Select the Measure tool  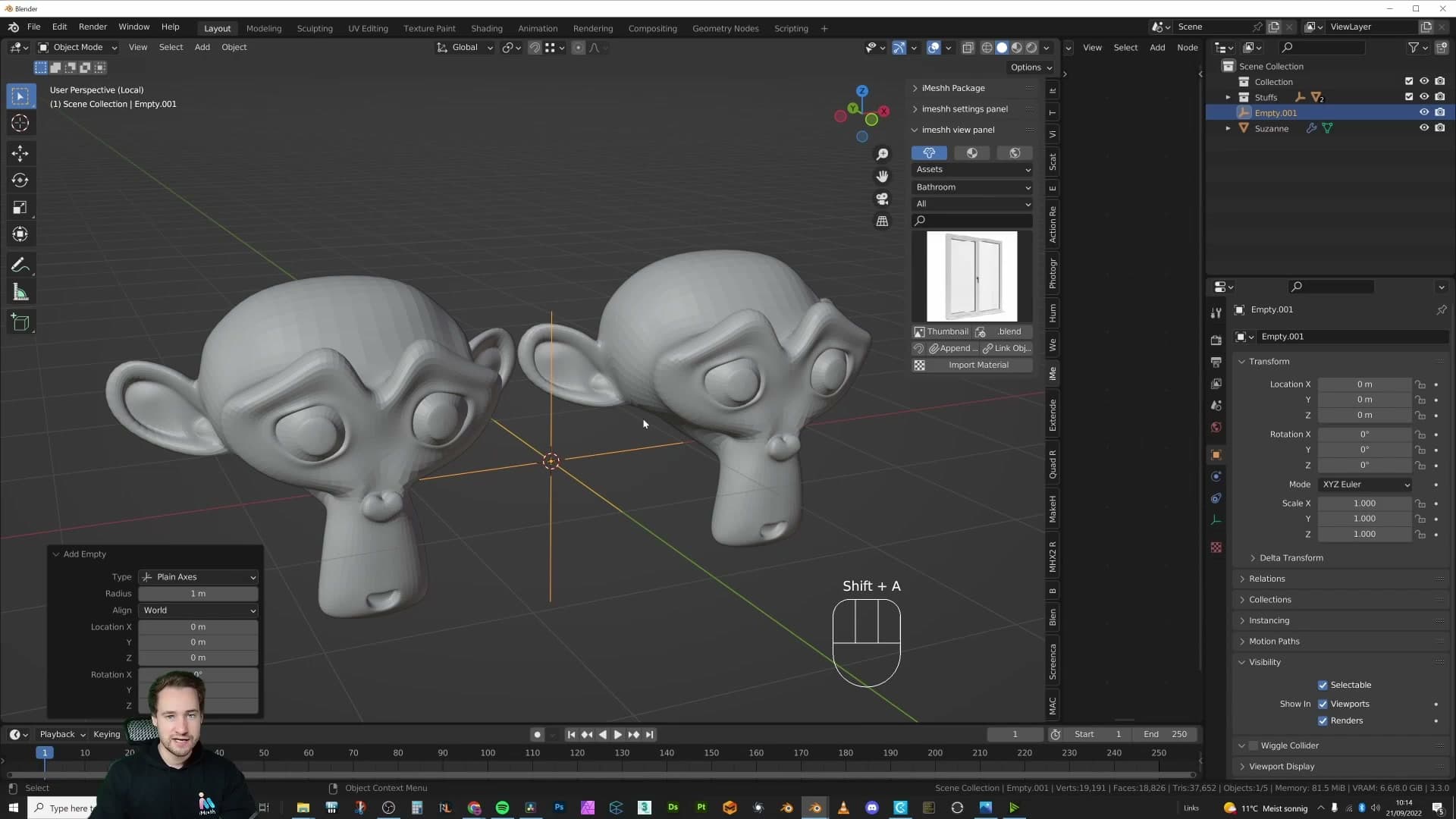(20, 293)
